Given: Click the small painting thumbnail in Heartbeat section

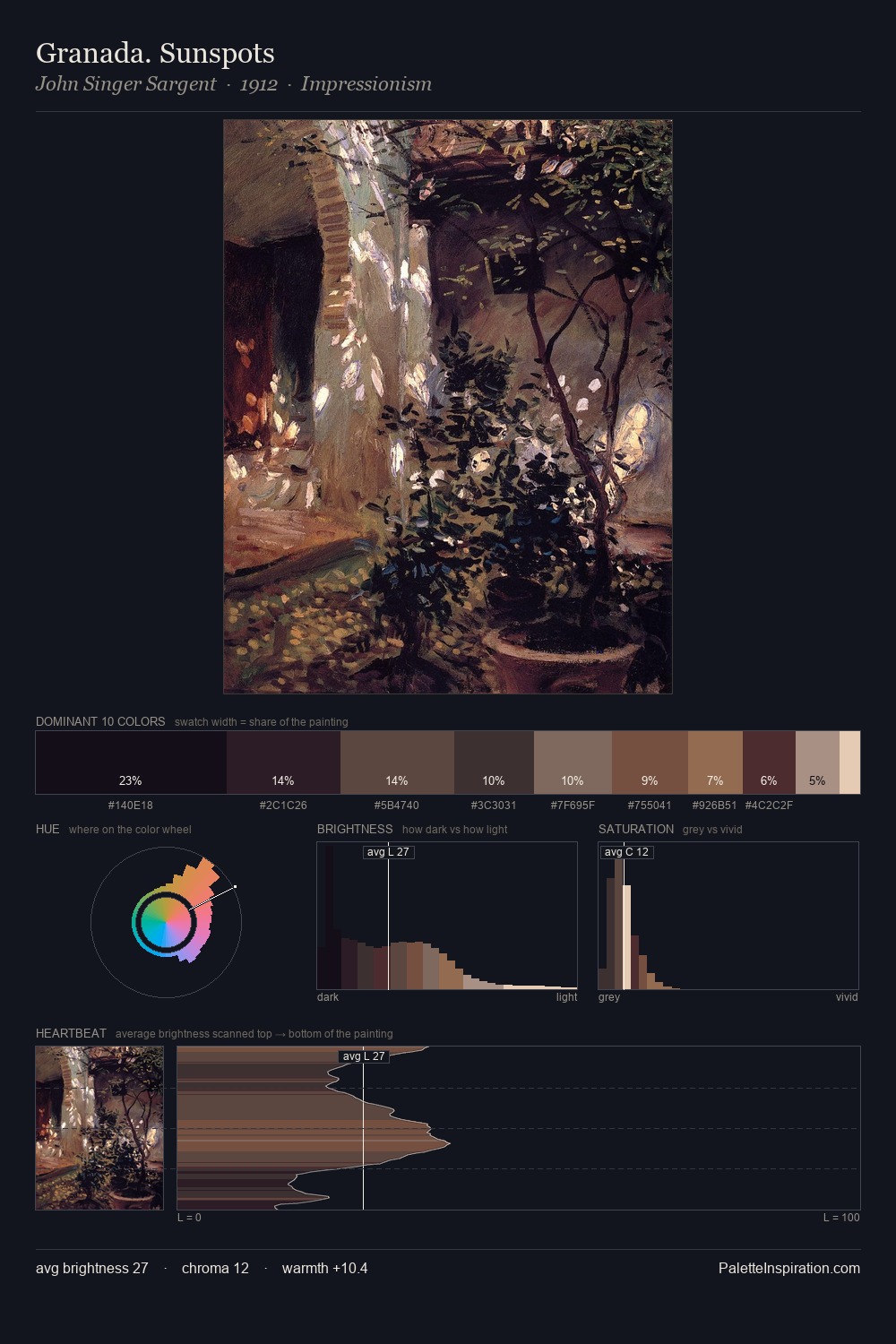Looking at the screenshot, I should point(99,1128).
